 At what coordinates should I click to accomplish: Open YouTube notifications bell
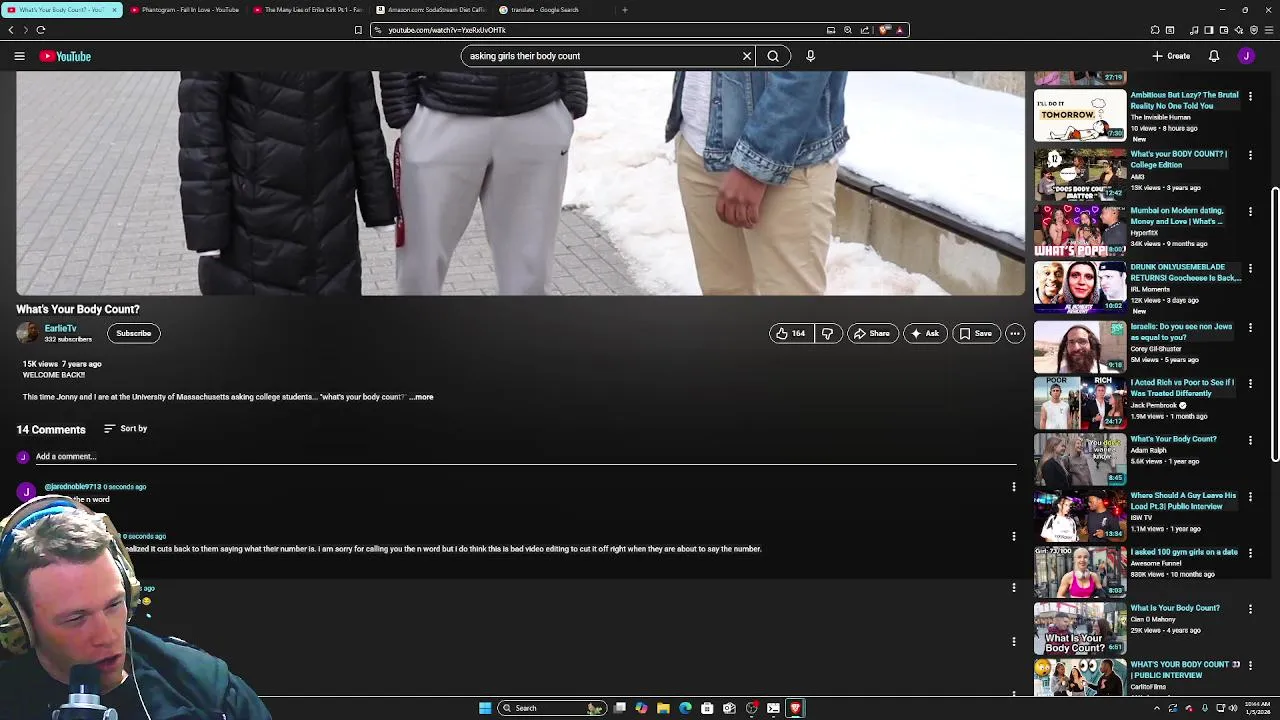1214,56
